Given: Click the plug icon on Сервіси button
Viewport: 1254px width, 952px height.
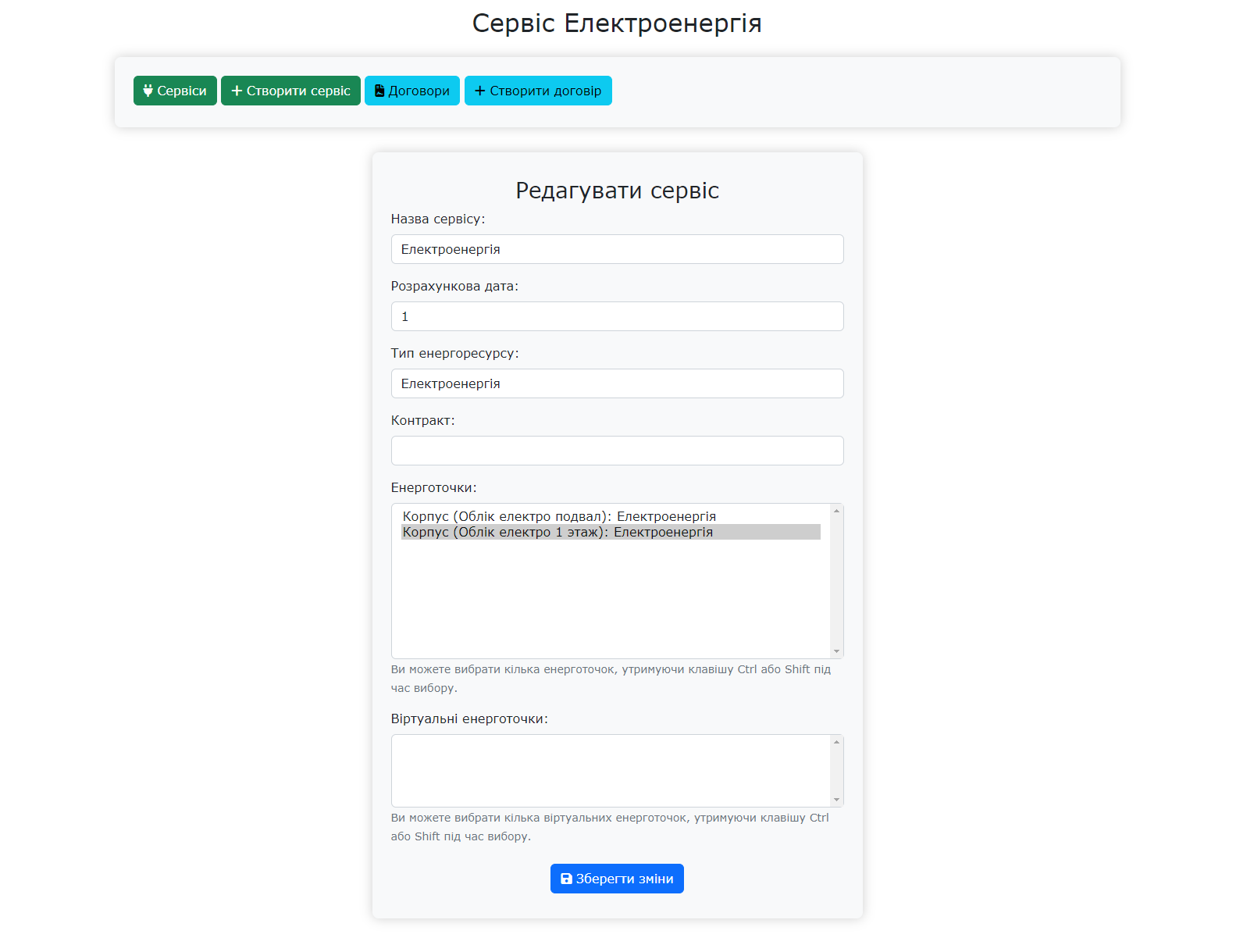Looking at the screenshot, I should [149, 91].
